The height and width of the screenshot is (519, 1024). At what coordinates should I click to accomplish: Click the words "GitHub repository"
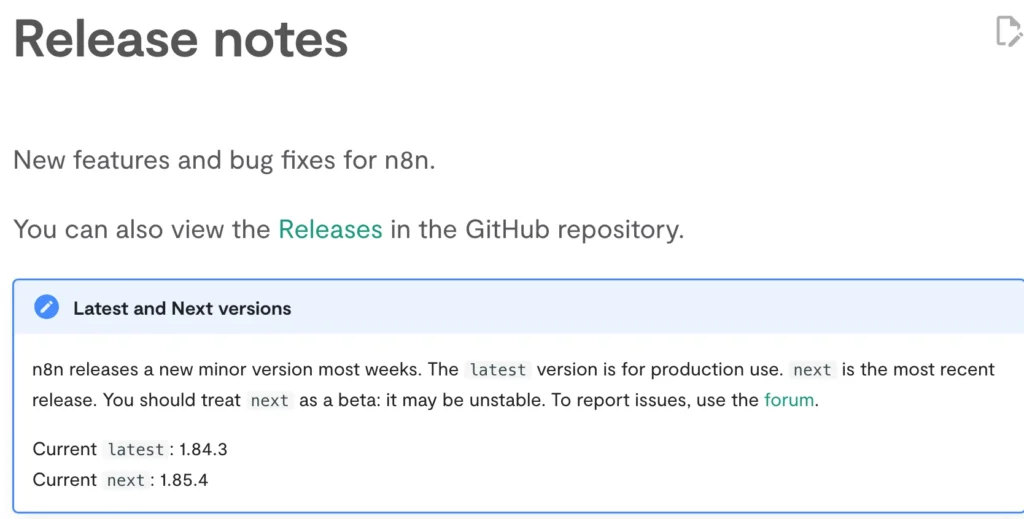point(574,229)
